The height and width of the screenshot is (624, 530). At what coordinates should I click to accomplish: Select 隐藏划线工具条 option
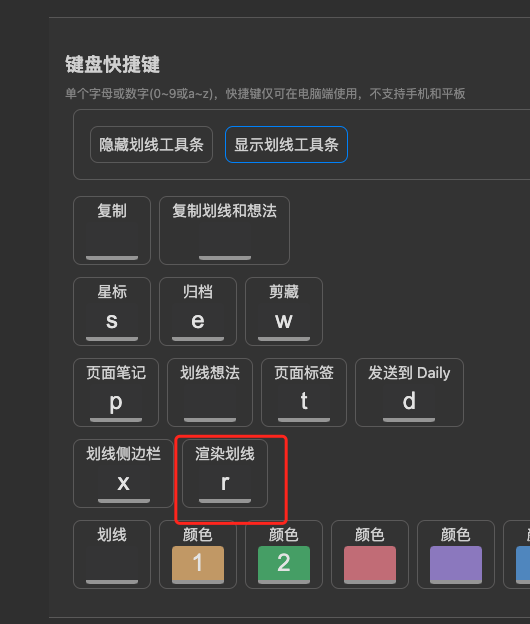click(x=151, y=144)
